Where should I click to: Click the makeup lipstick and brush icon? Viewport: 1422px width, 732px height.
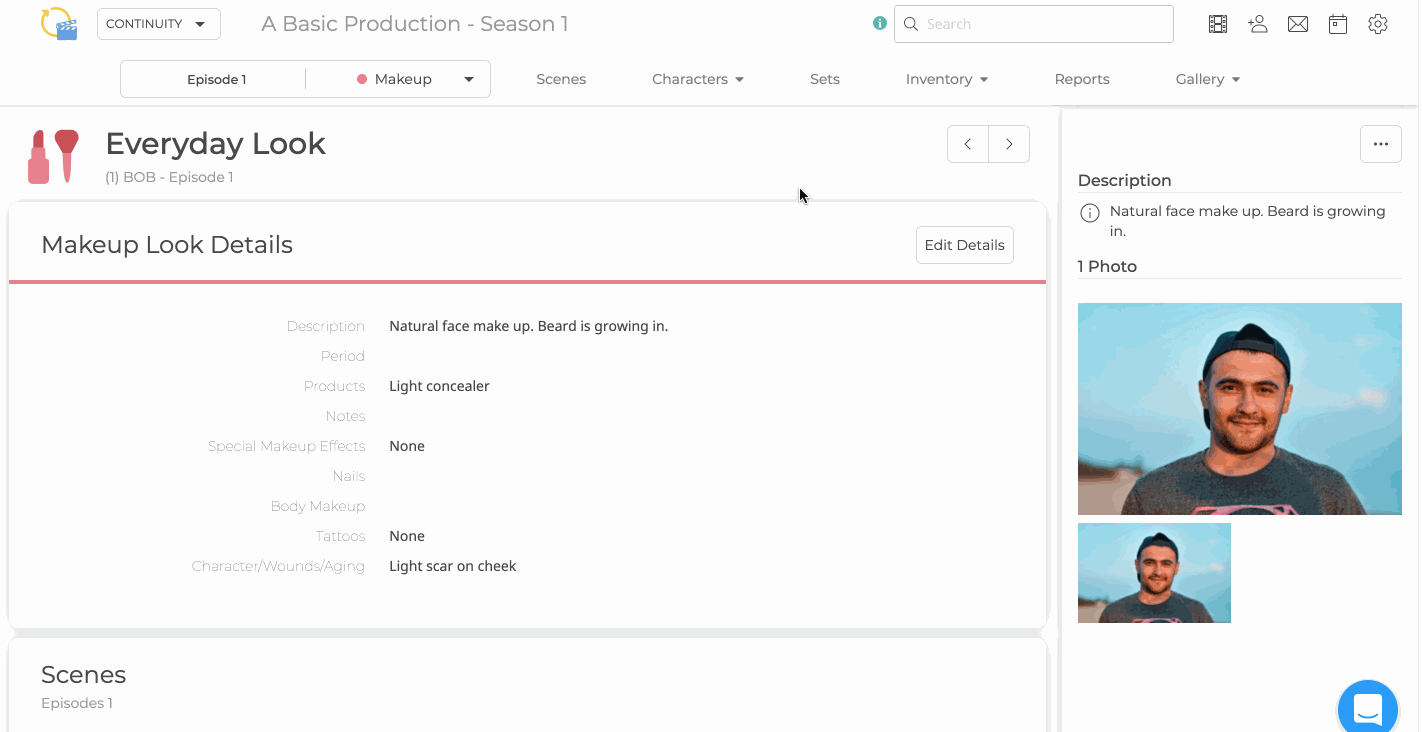click(53, 156)
